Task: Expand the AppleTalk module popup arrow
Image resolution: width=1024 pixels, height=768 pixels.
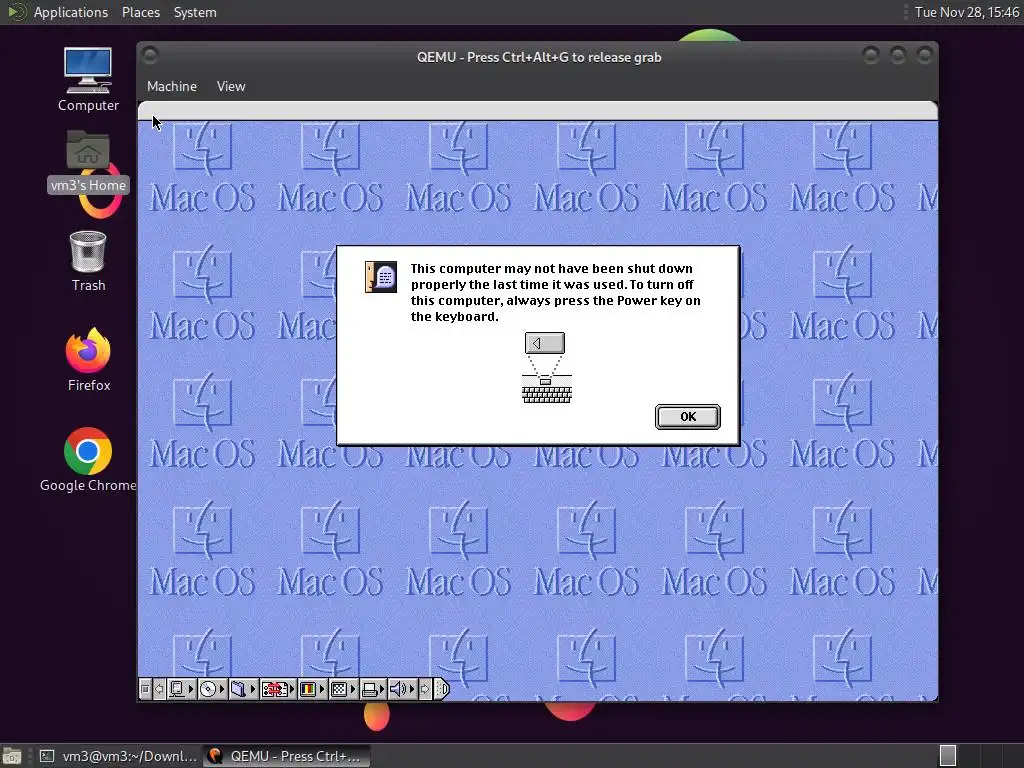Action: click(x=191, y=689)
